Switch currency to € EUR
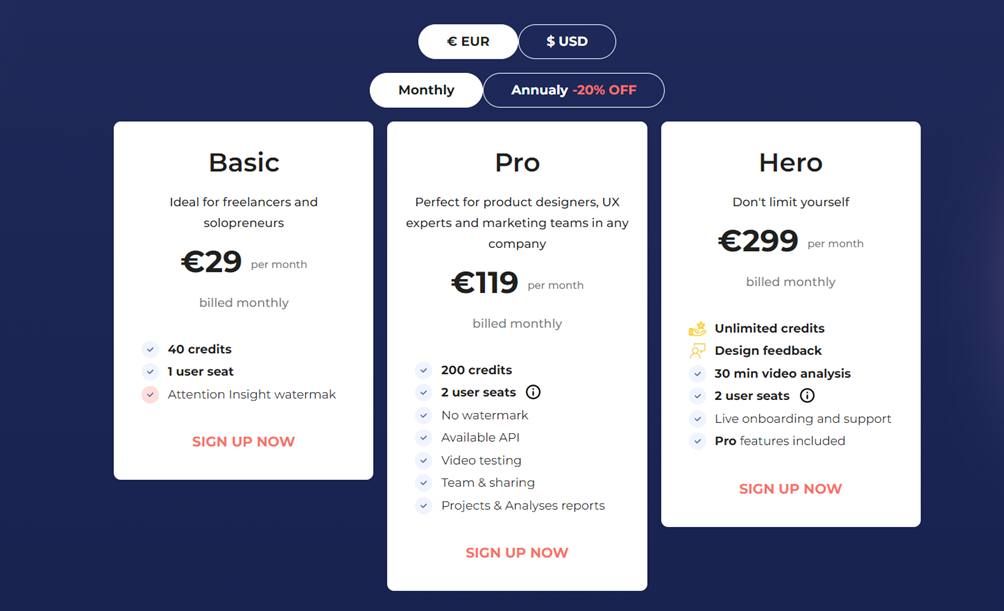This screenshot has width=1004, height=611. coord(467,42)
